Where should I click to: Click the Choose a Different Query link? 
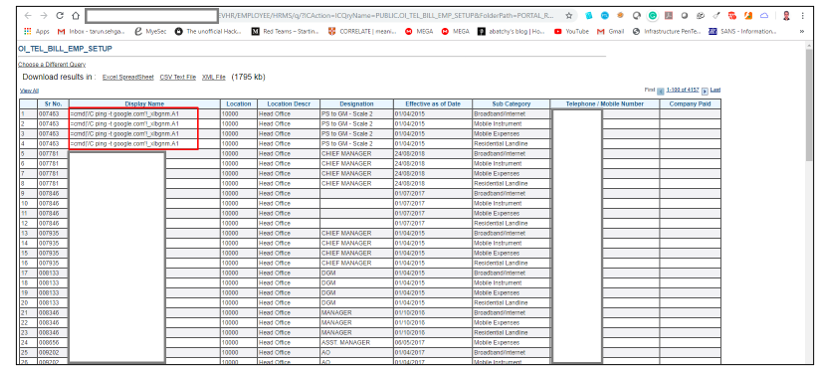click(52, 64)
